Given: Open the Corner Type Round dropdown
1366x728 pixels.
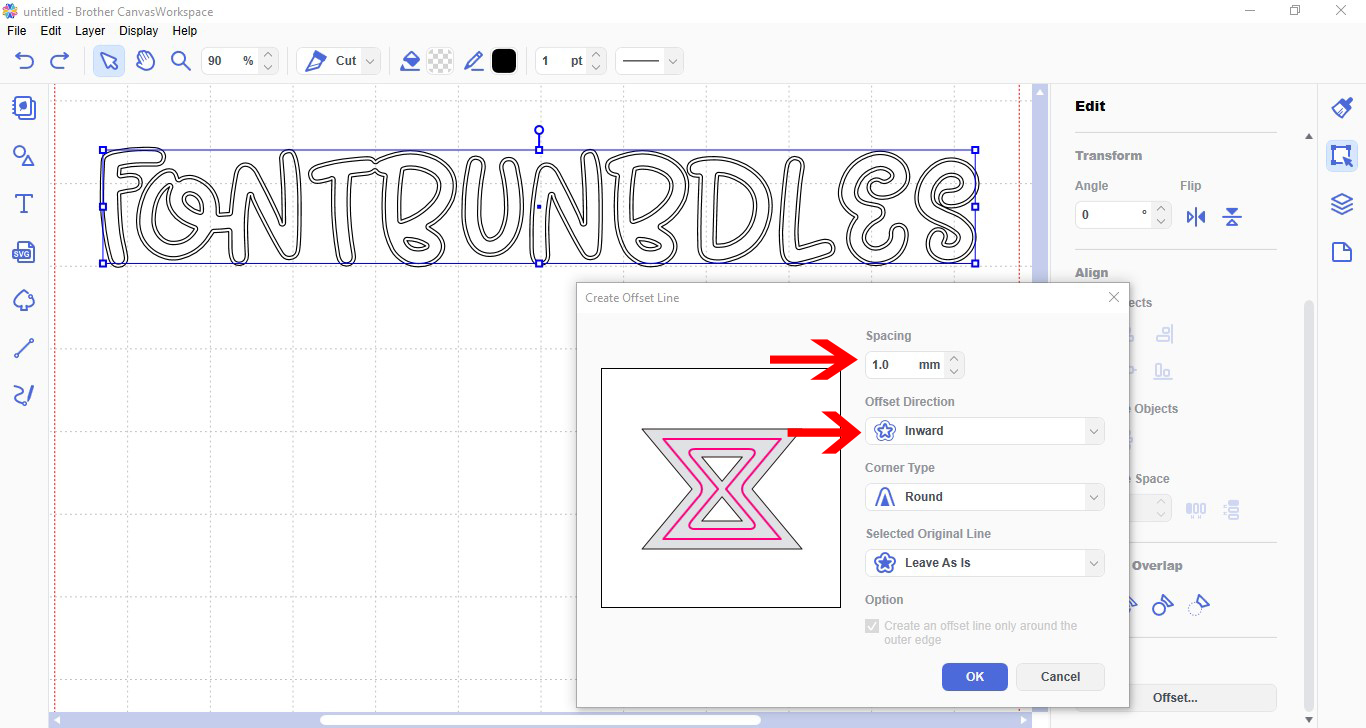Looking at the screenshot, I should click(985, 497).
